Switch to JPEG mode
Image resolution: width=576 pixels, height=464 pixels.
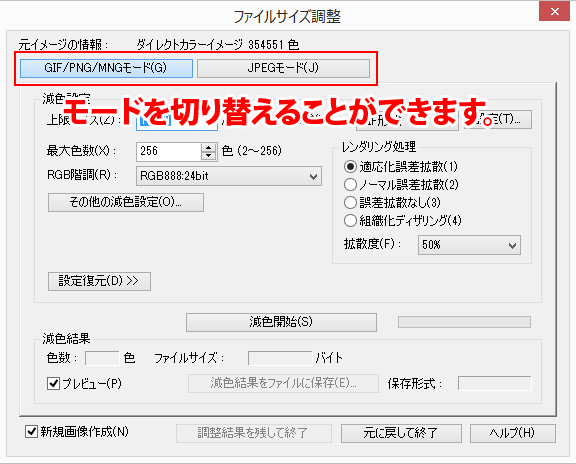[283, 68]
